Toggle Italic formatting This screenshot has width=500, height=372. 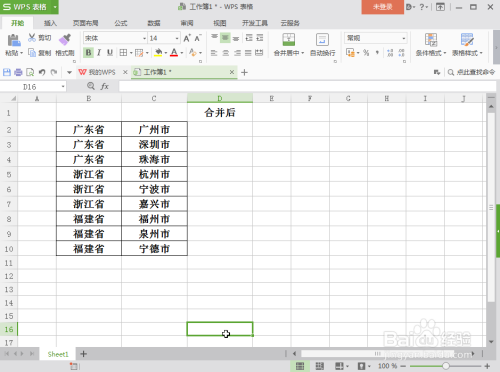point(99,53)
